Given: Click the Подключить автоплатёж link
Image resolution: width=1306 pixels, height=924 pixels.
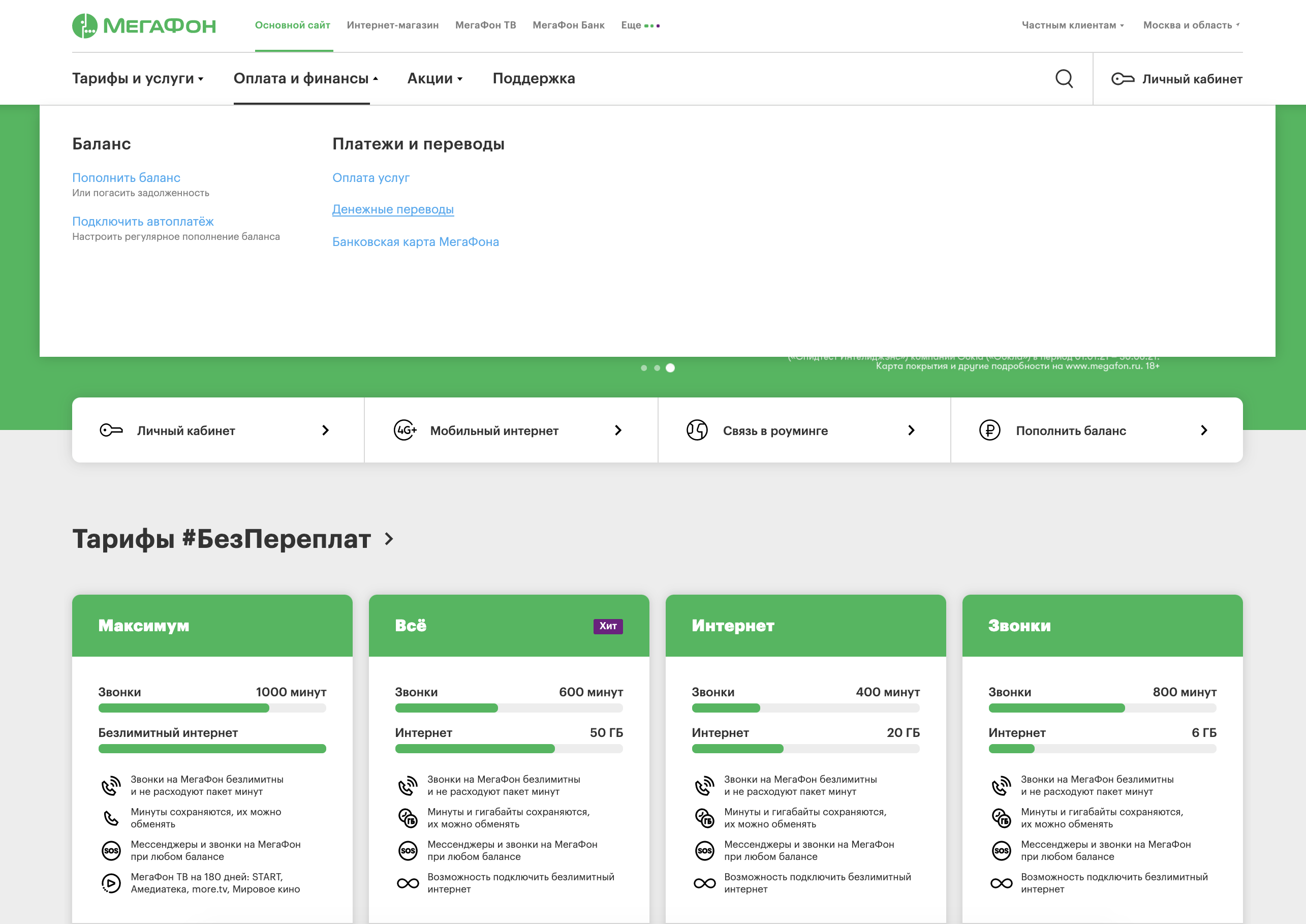Looking at the screenshot, I should (143, 221).
